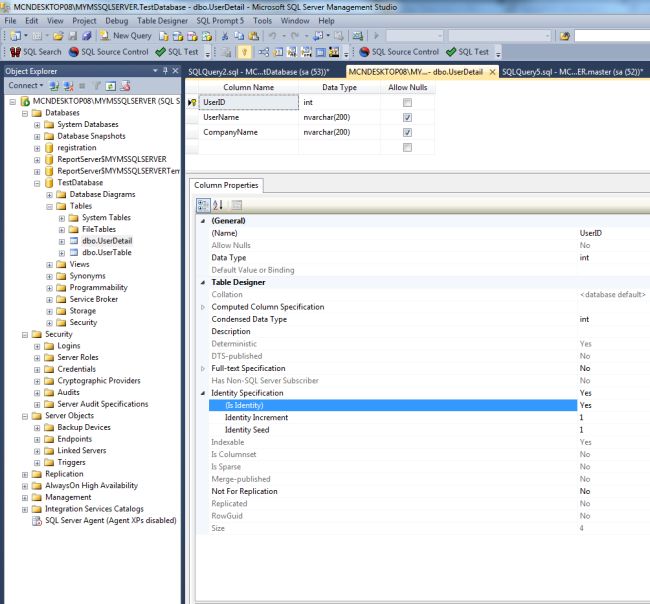Image resolution: width=650 pixels, height=604 pixels.
Task: Click the Save floppy disk icon
Action: (x=73, y=36)
